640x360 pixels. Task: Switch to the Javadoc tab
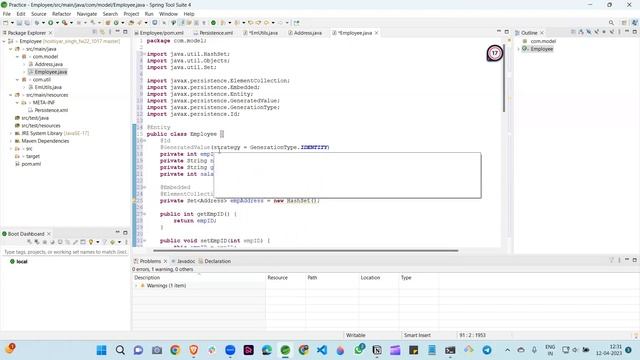[186, 261]
